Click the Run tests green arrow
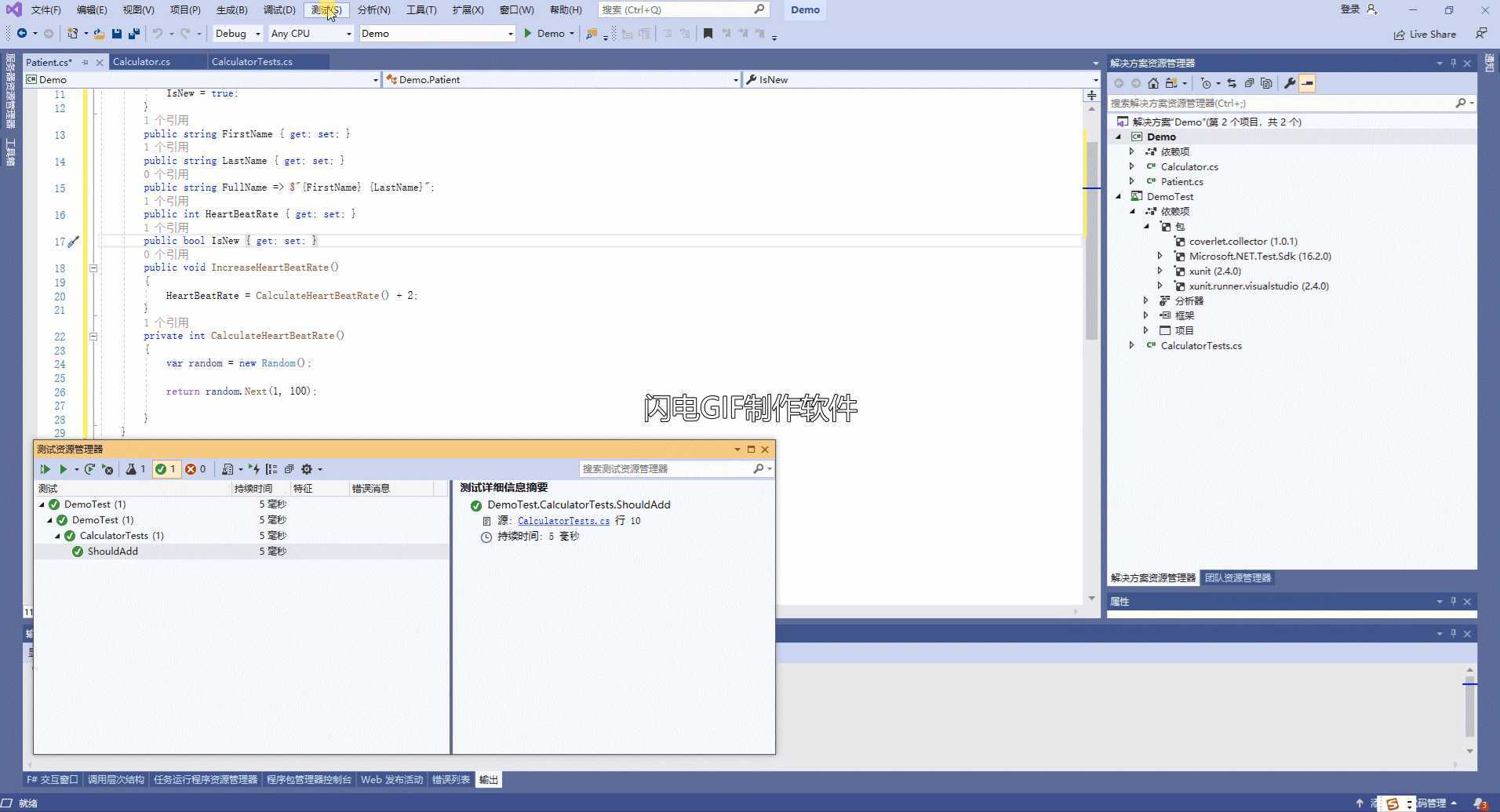Viewport: 1500px width, 812px height. click(x=63, y=469)
